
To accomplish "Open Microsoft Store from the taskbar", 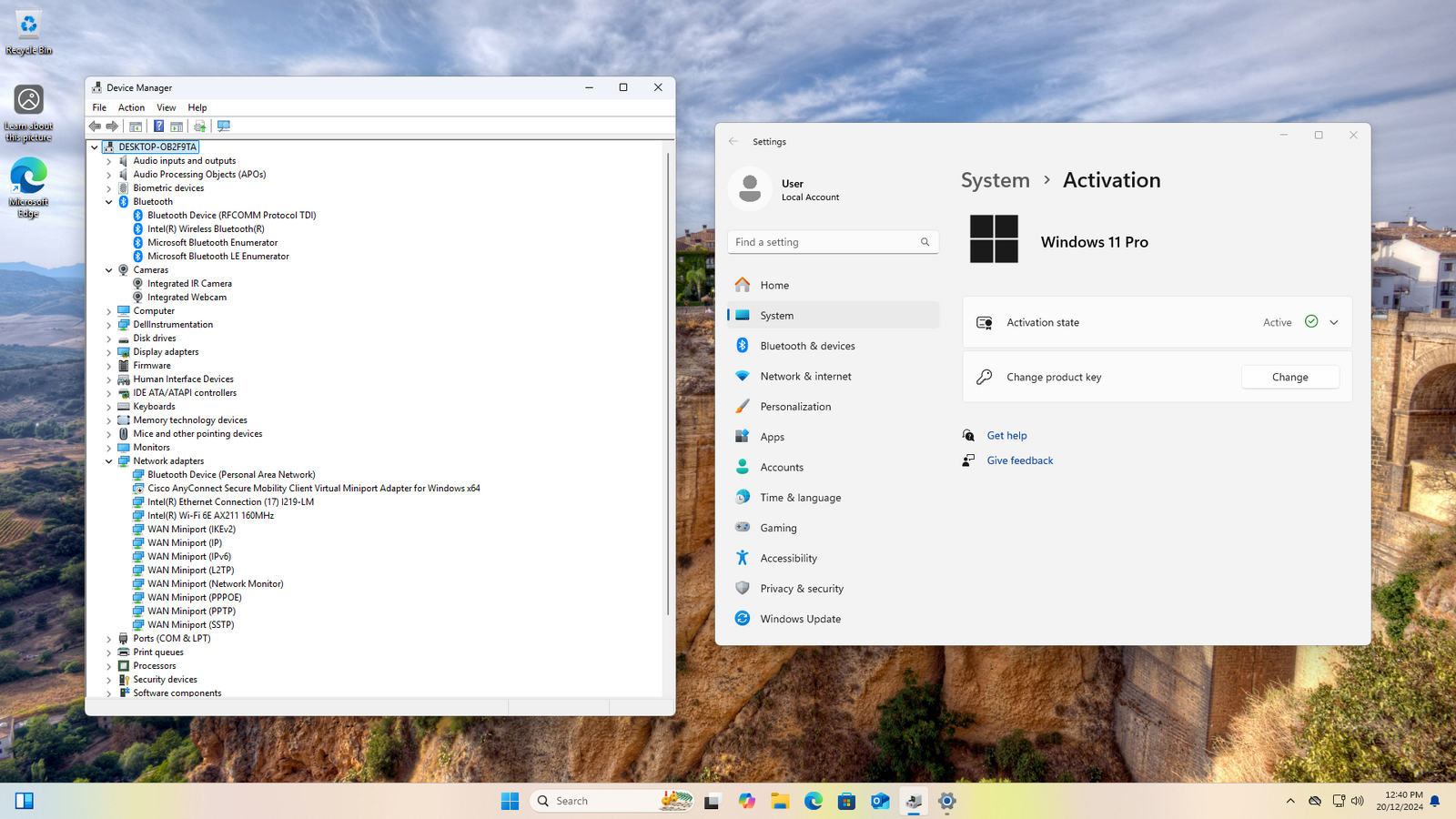I will click(846, 801).
